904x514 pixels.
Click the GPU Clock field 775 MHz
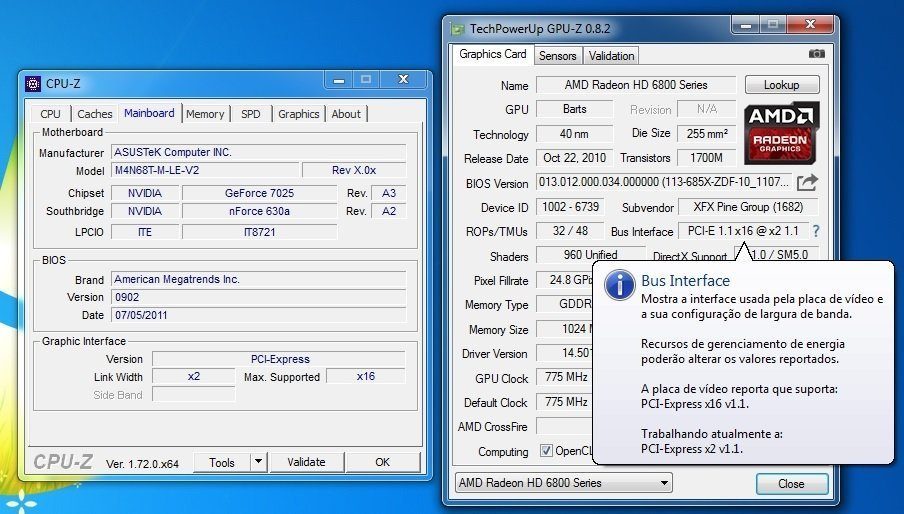[x=566, y=377]
